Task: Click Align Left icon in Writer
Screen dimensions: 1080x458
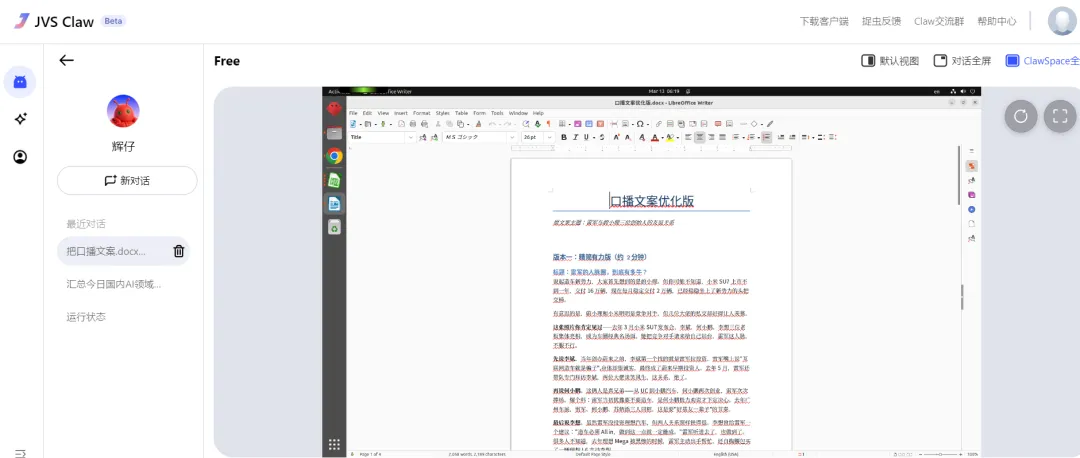Action: 688,137
